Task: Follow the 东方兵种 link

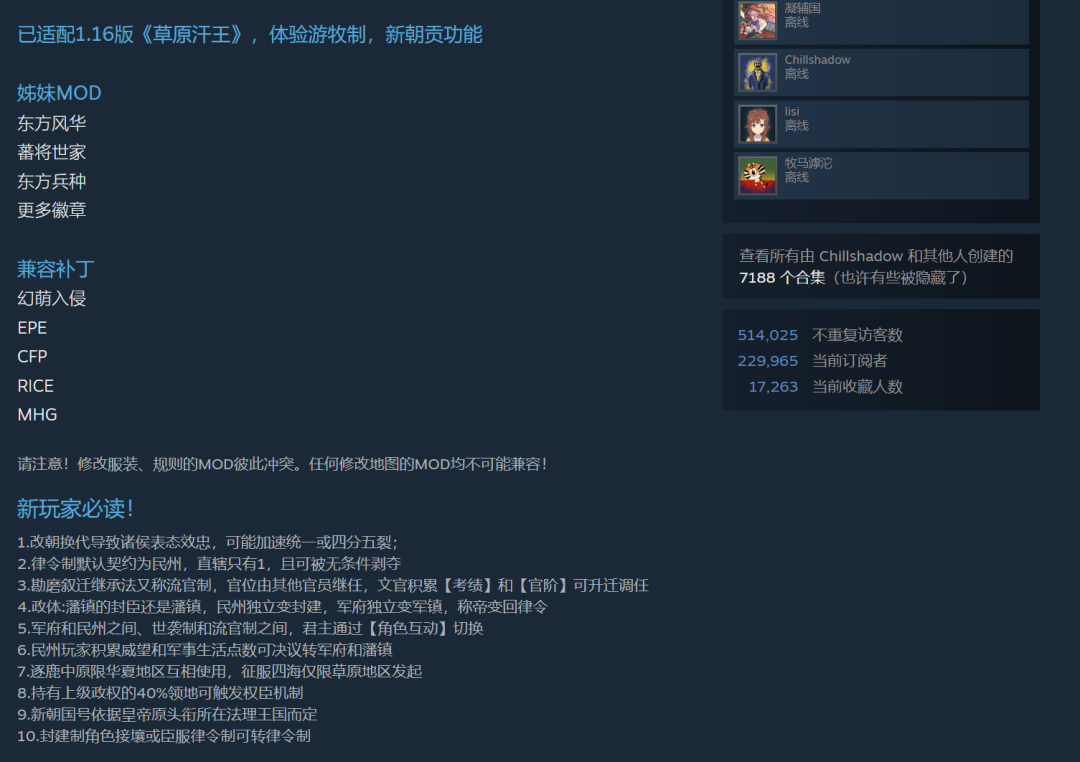Action: (52, 181)
